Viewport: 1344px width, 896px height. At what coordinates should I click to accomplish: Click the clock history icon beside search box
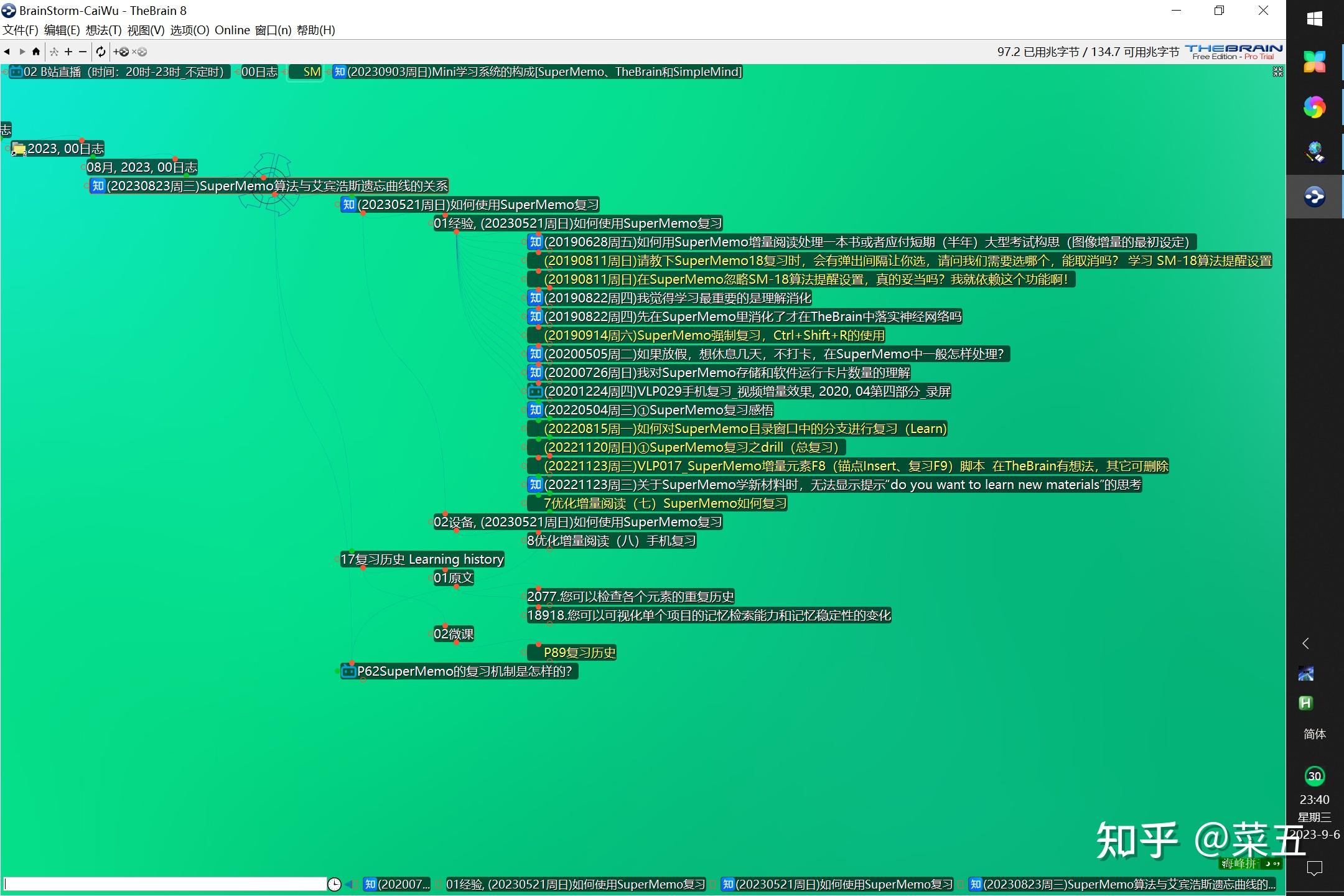[x=334, y=884]
